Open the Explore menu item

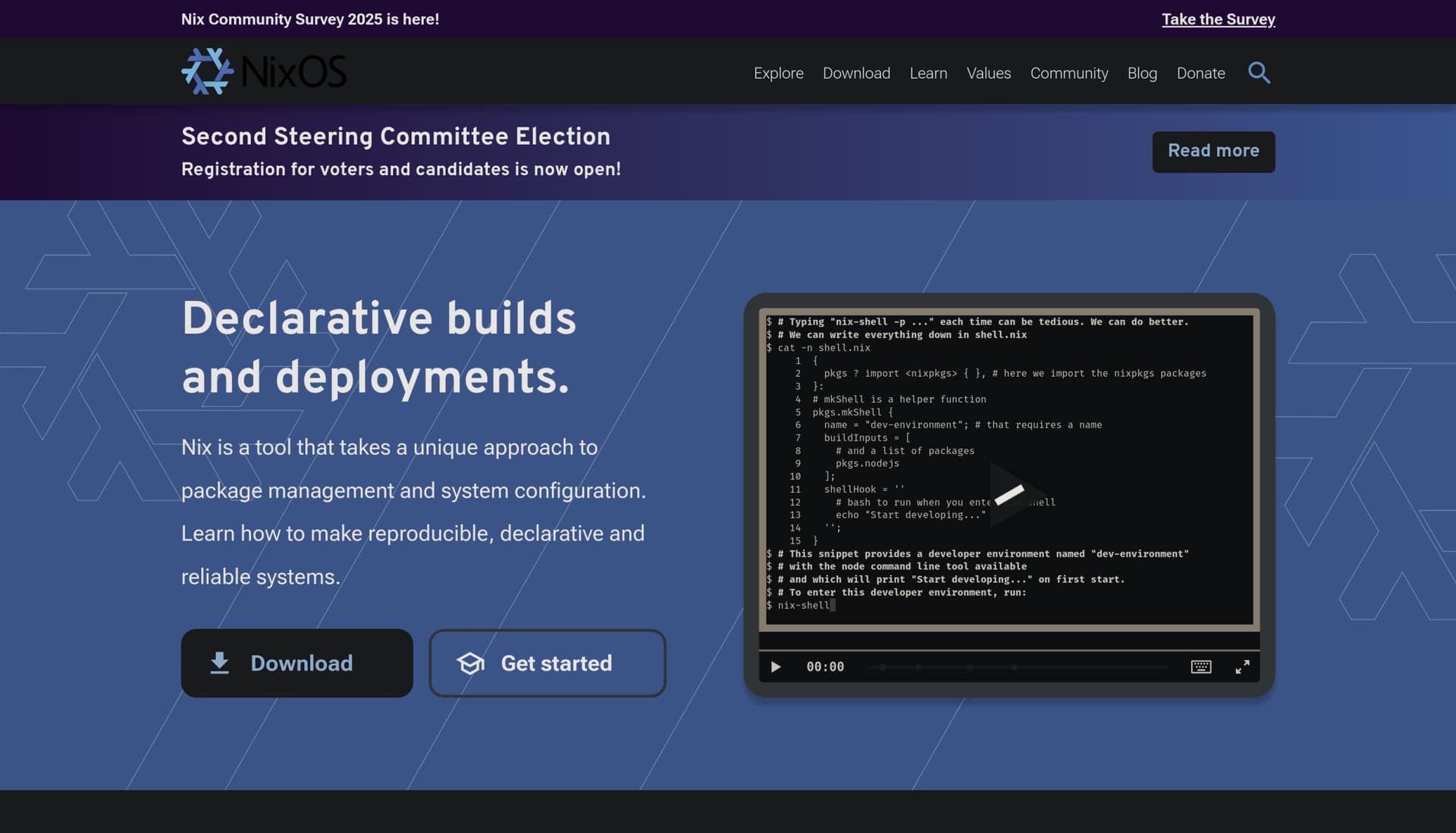point(778,73)
